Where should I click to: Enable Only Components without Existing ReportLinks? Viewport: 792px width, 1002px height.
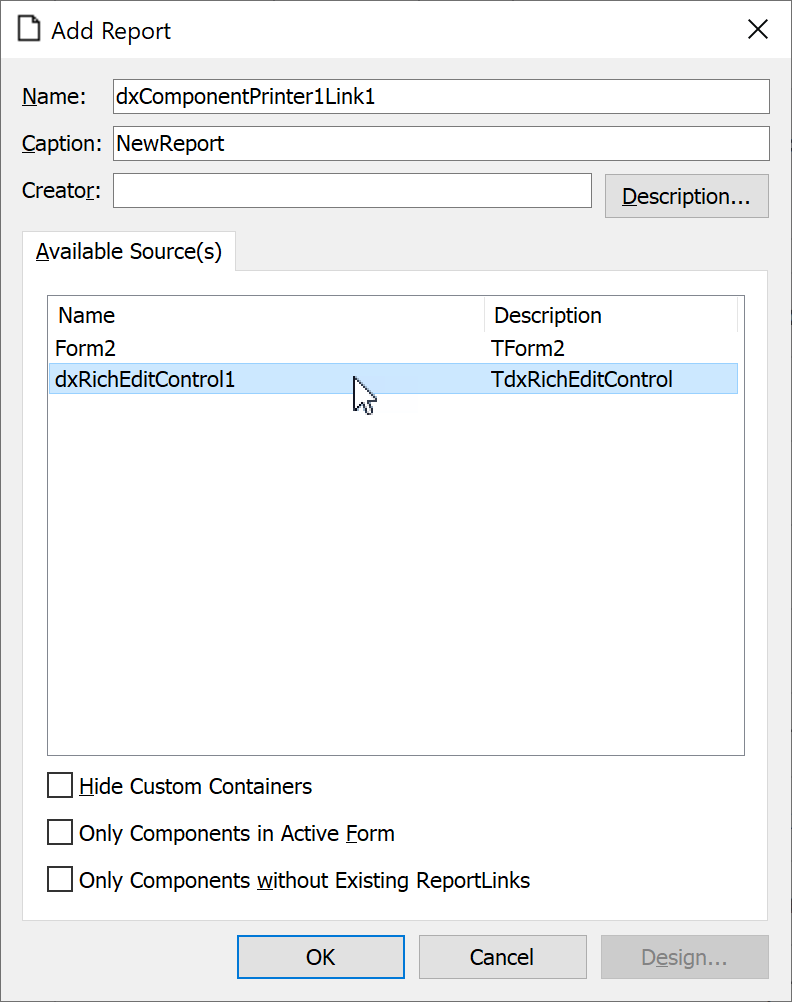(x=60, y=879)
